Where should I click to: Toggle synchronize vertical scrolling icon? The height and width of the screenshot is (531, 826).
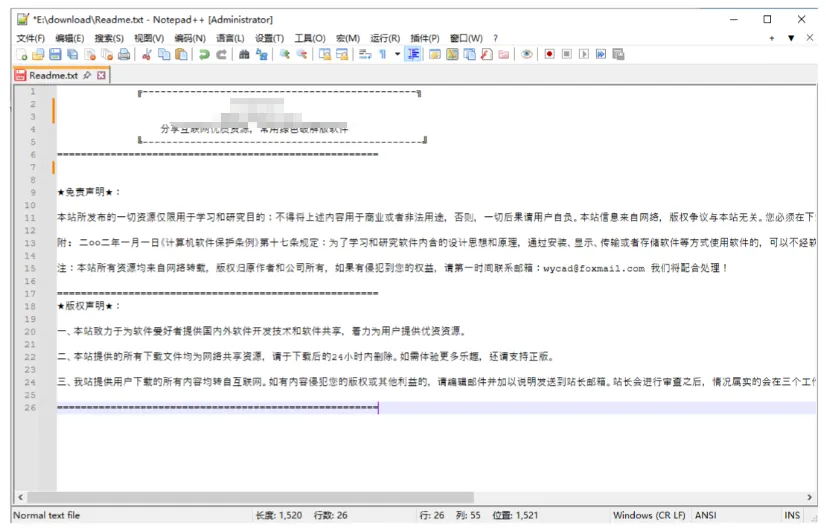click(x=325, y=54)
